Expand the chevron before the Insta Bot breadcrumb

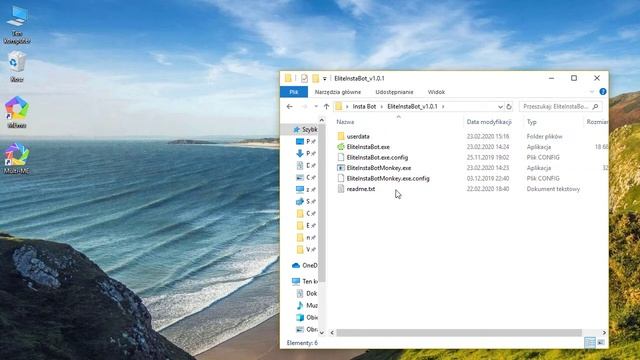point(347,107)
